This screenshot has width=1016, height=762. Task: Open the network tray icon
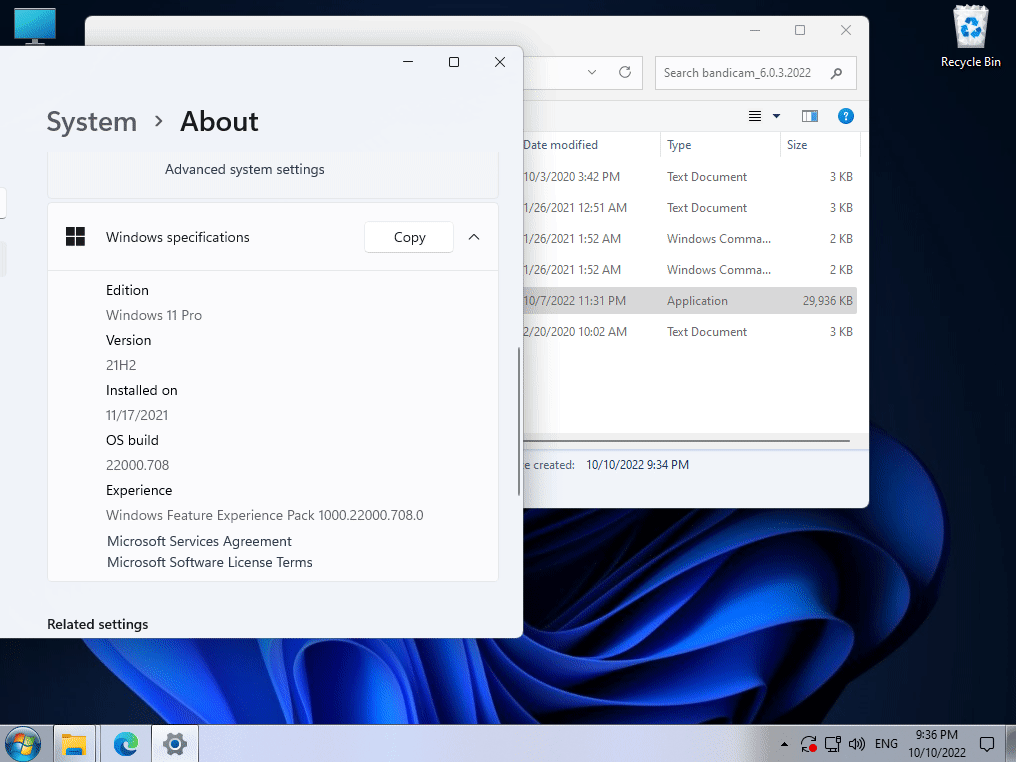(x=833, y=744)
